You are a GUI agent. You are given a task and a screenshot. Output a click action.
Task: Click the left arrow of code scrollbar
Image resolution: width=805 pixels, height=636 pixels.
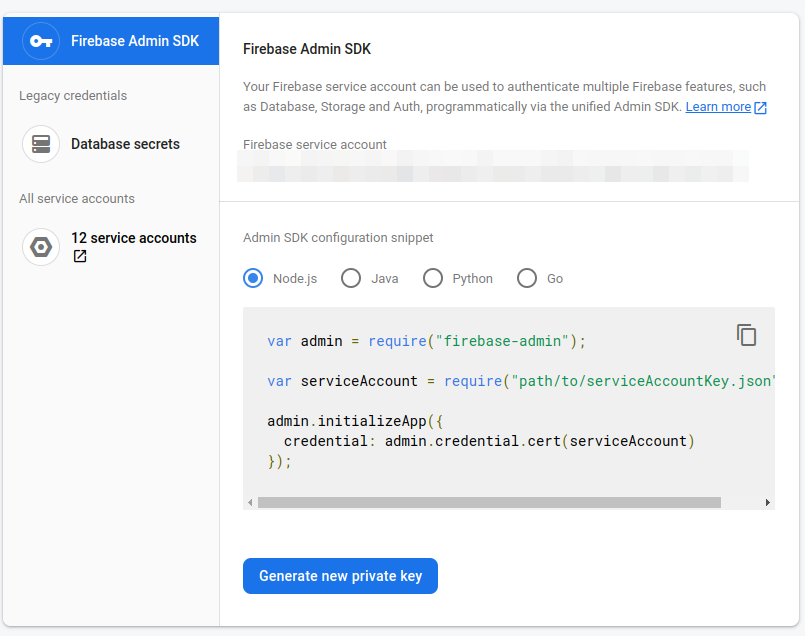pos(250,503)
